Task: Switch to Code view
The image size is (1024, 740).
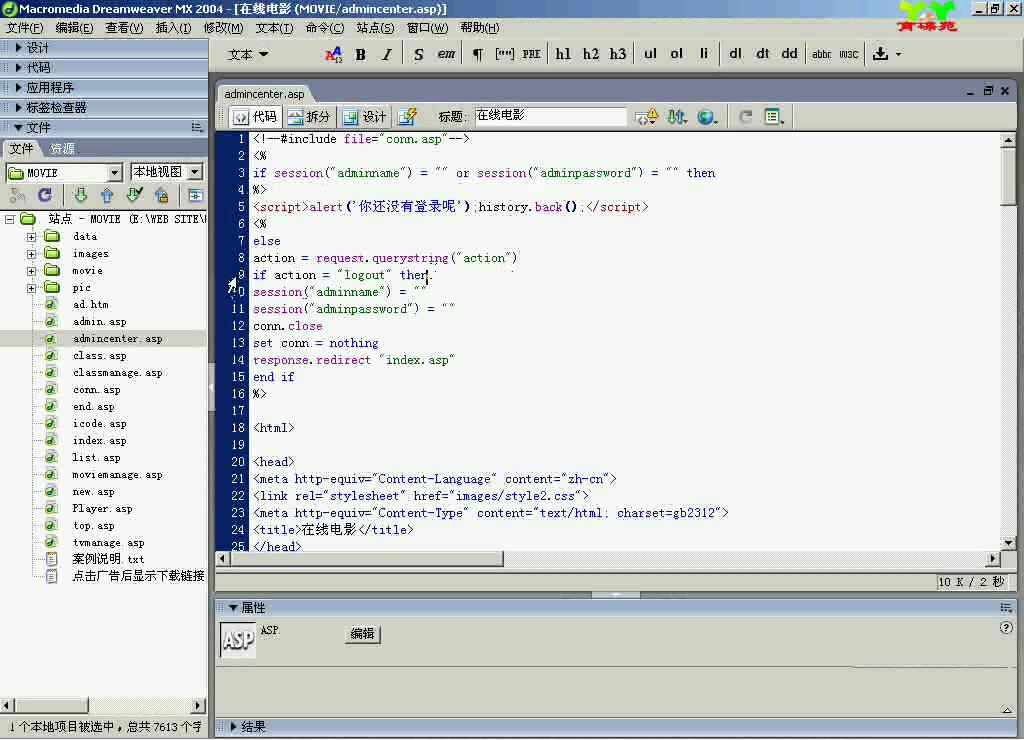Action: click(255, 117)
